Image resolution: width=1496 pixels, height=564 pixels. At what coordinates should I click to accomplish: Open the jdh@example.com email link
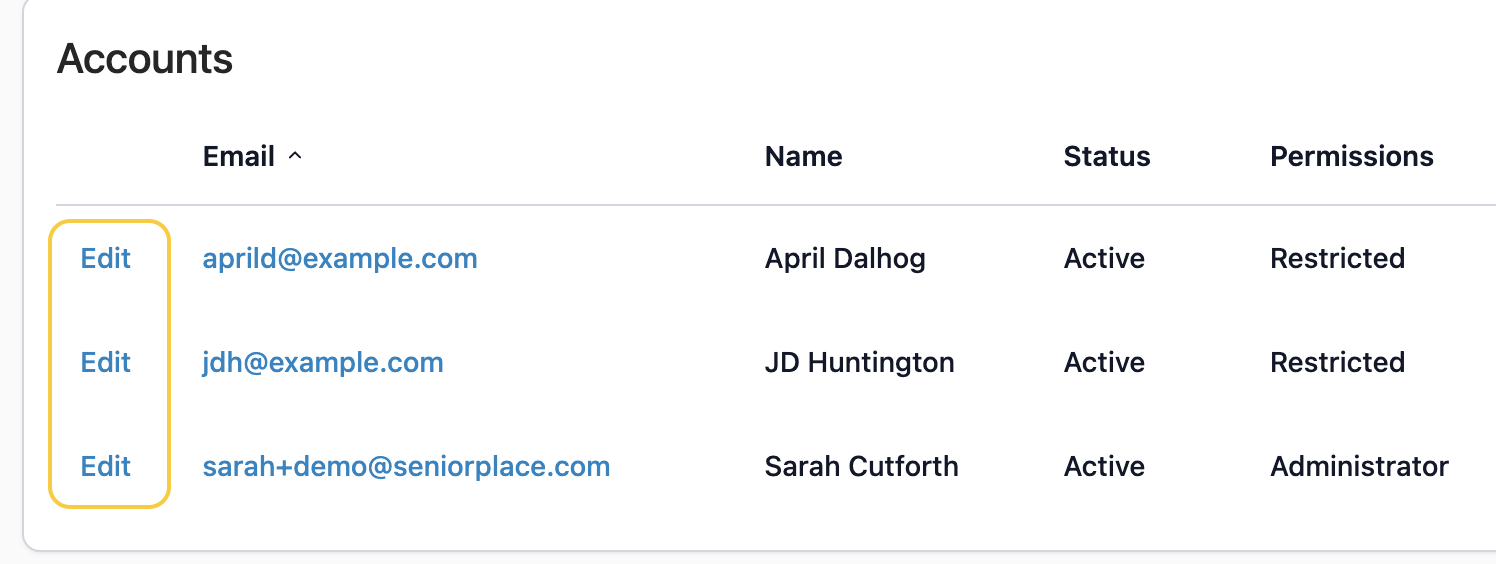323,362
